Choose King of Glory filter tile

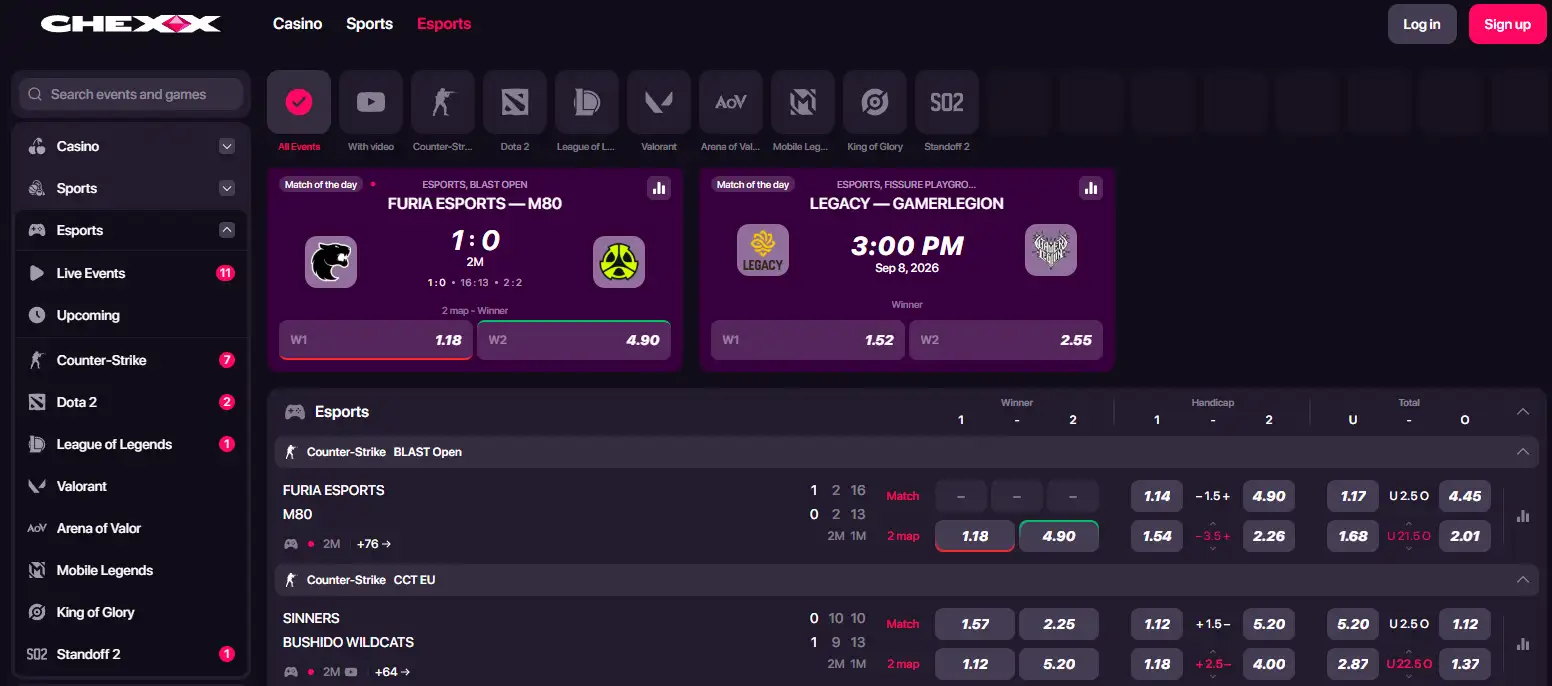pyautogui.click(x=875, y=102)
